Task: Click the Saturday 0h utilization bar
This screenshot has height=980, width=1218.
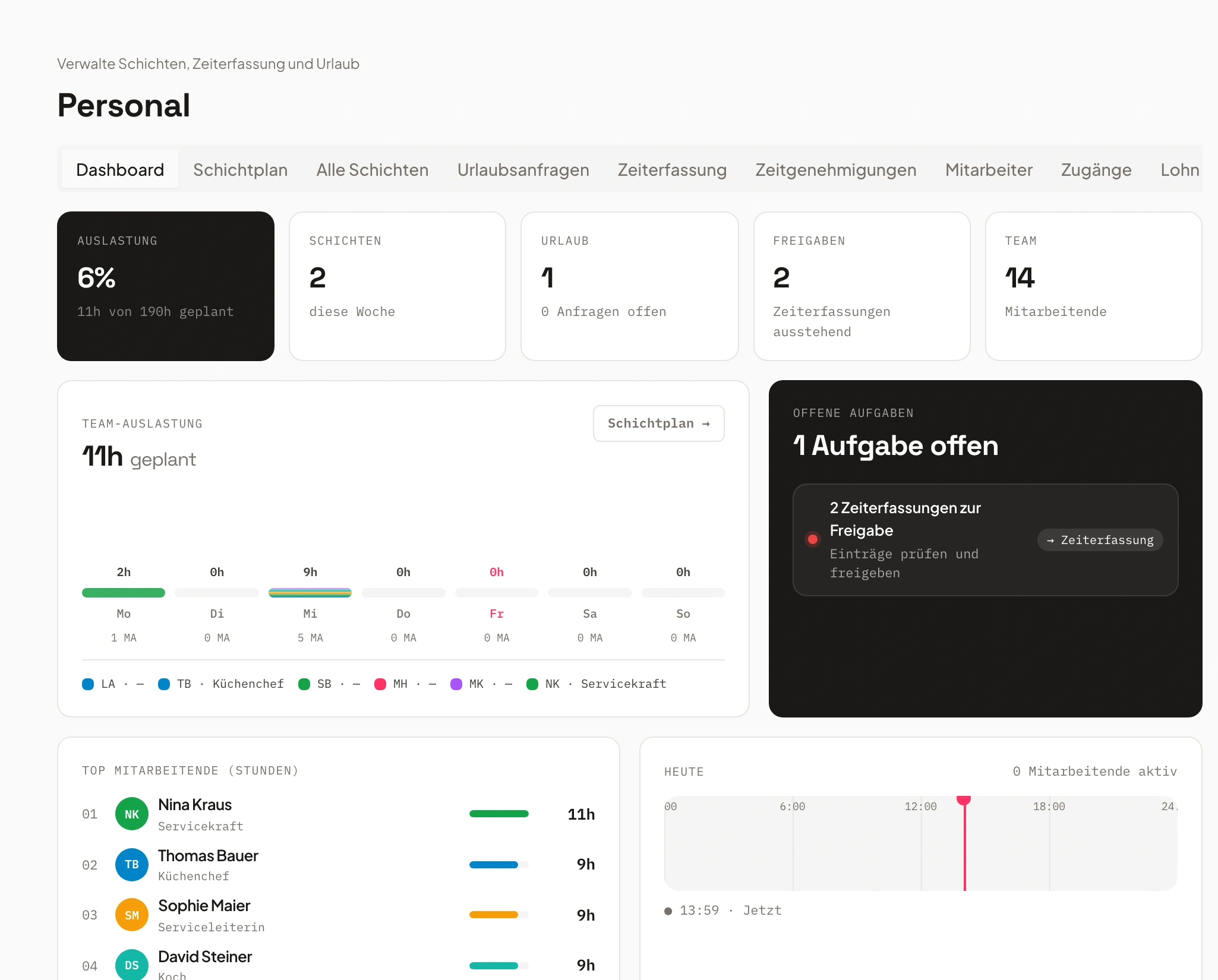Action: (590, 593)
